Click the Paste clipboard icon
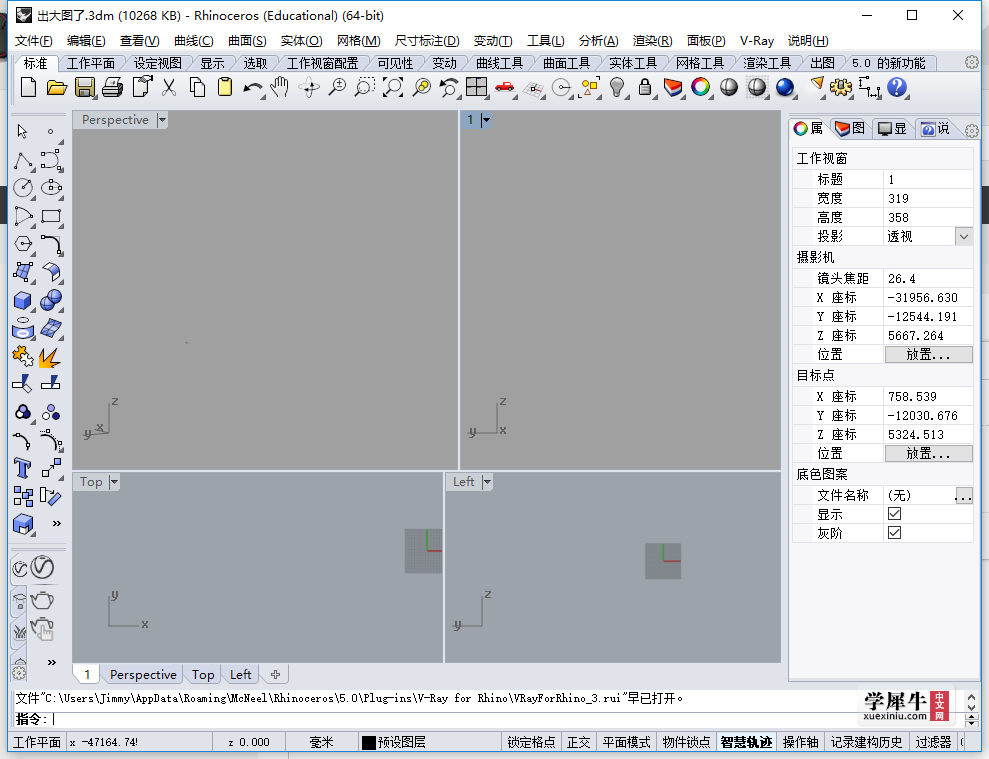This screenshot has height=759, width=989. pyautogui.click(x=225, y=87)
